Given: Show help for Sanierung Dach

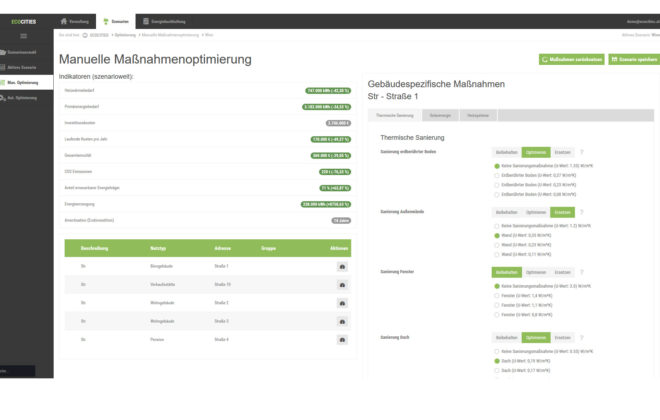Looking at the screenshot, I should pyautogui.click(x=582, y=338).
